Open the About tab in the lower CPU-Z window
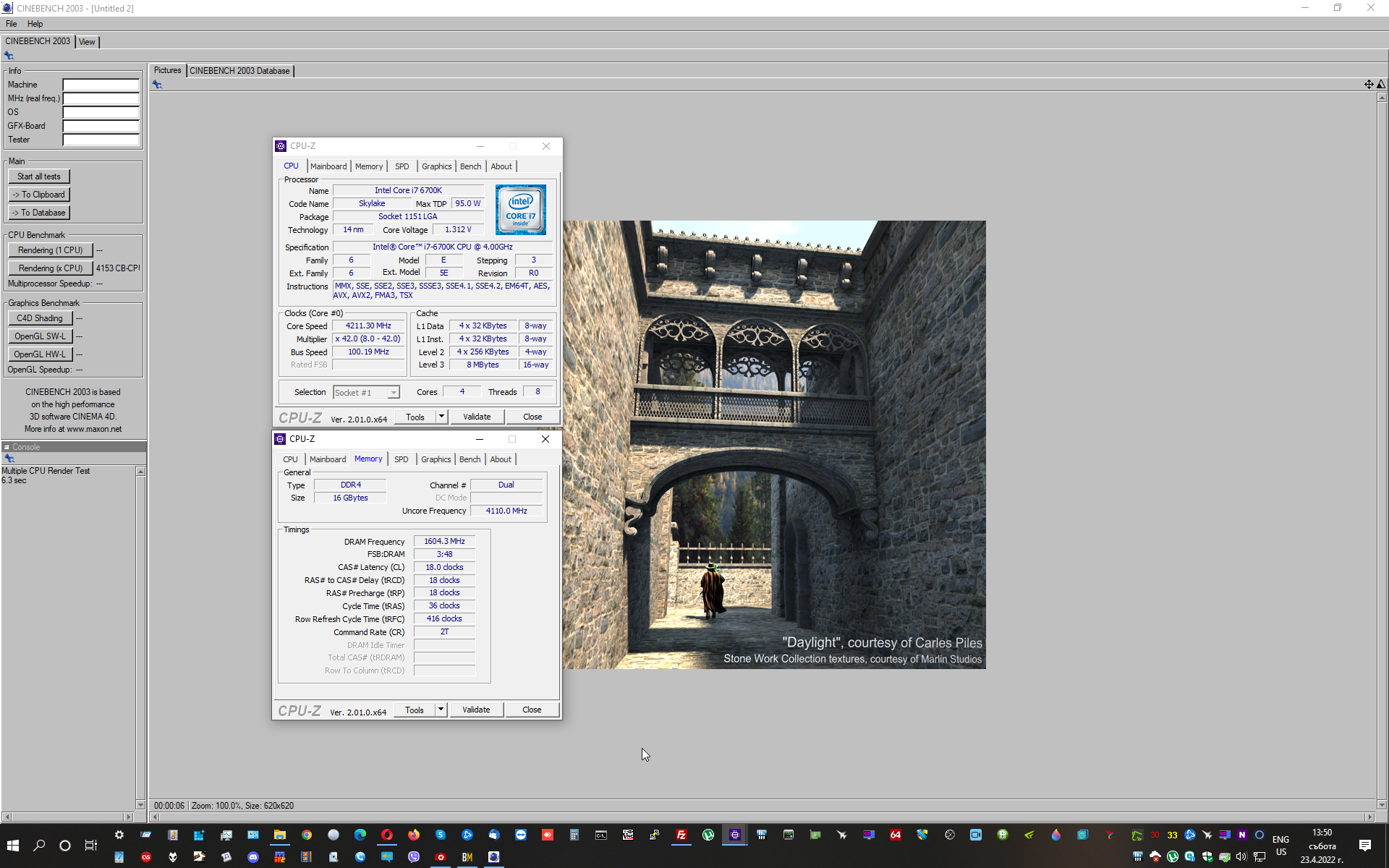The height and width of the screenshot is (868, 1389). tap(501, 459)
